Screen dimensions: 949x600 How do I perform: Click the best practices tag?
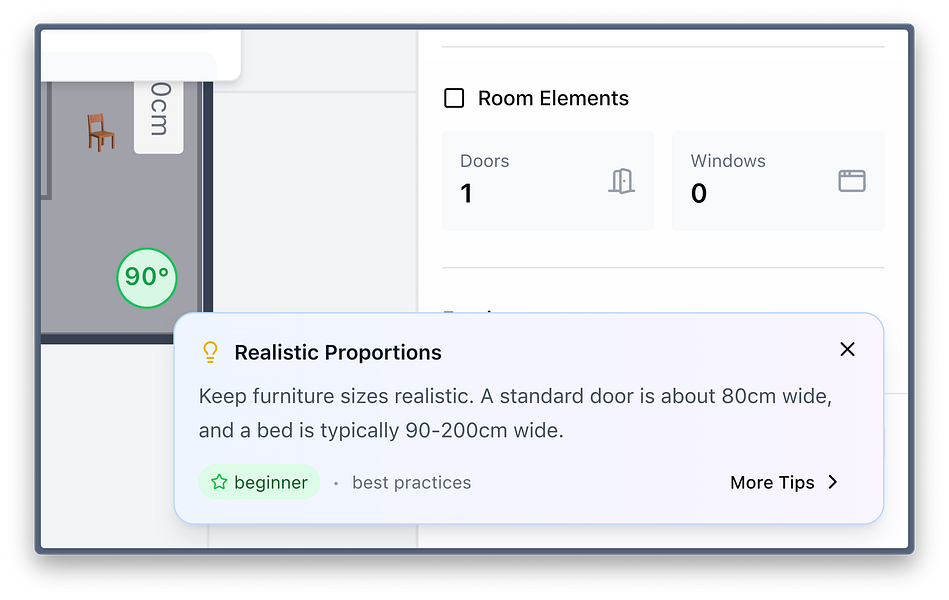tap(411, 482)
